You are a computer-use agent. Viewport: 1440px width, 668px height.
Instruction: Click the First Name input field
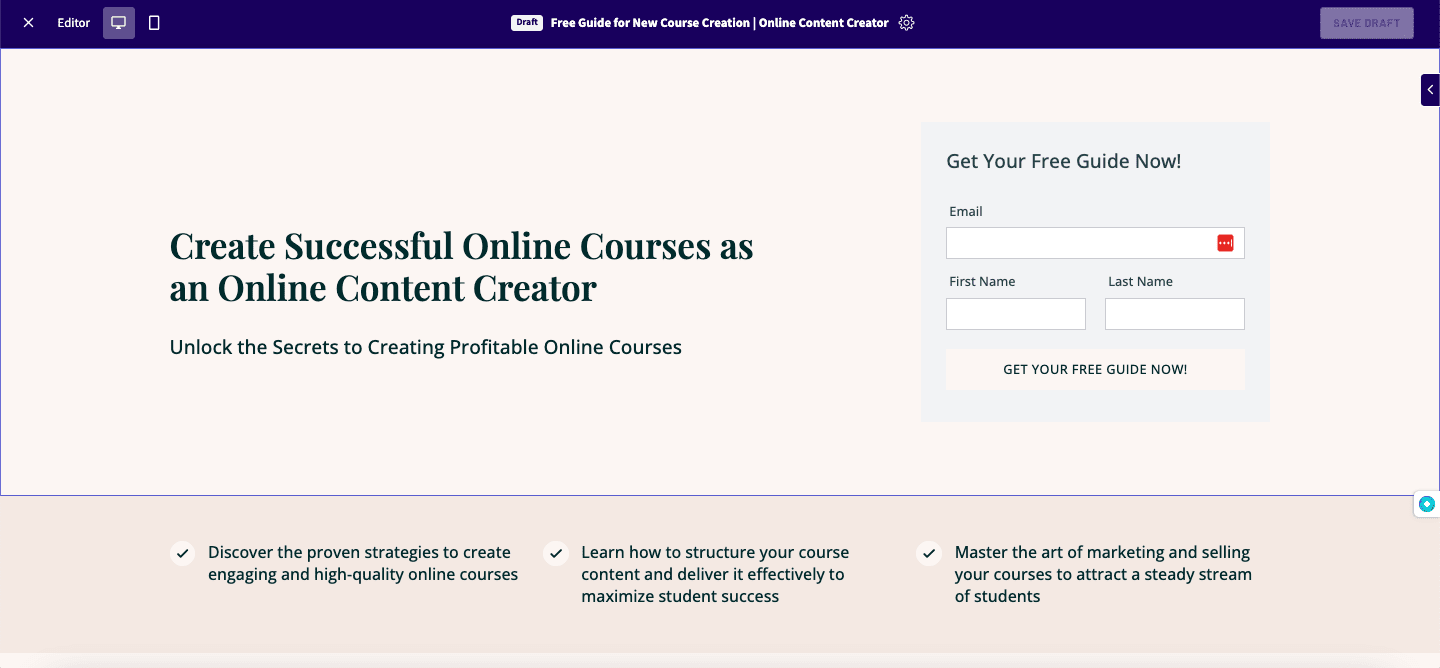click(x=1015, y=313)
